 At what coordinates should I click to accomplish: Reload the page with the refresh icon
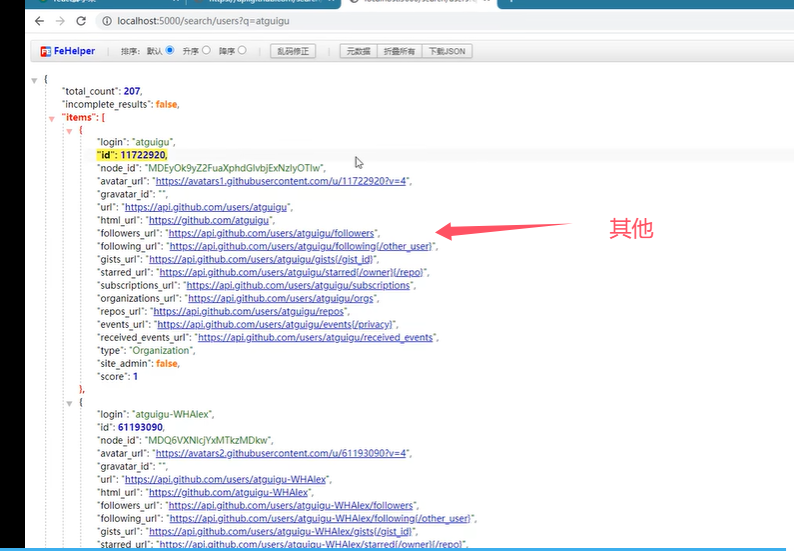point(81,21)
